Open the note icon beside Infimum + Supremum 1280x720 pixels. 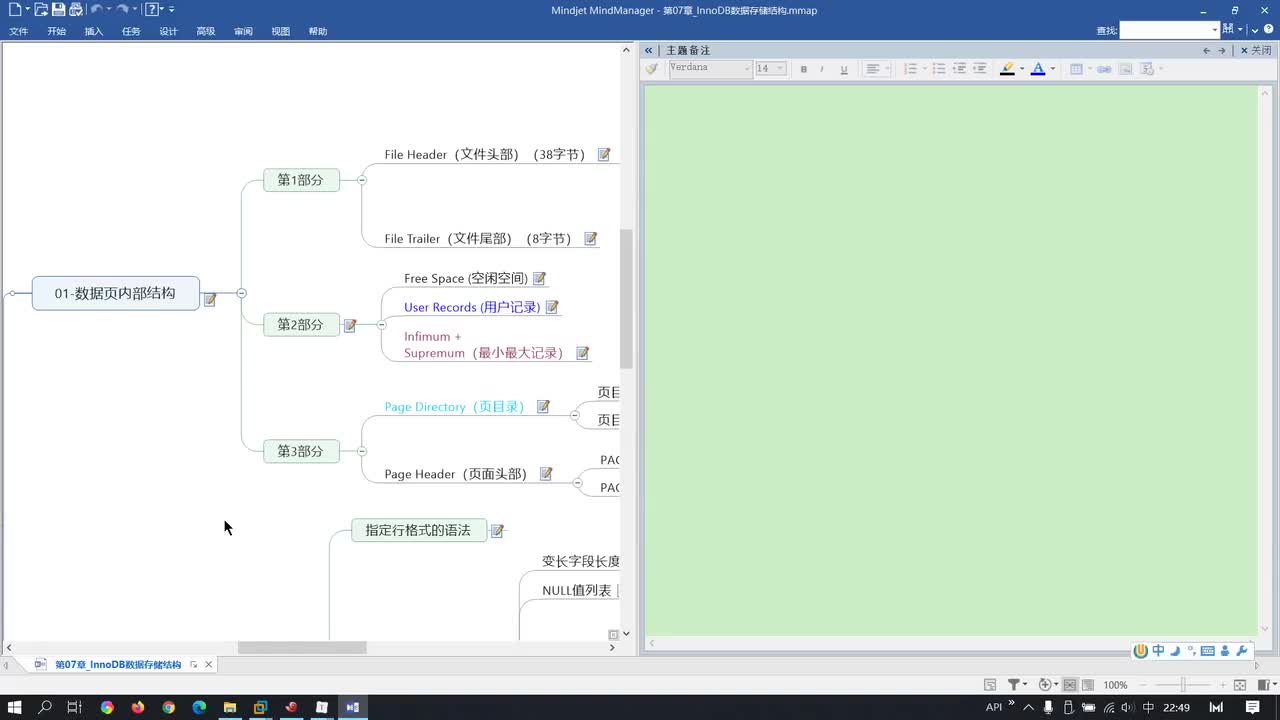click(582, 353)
